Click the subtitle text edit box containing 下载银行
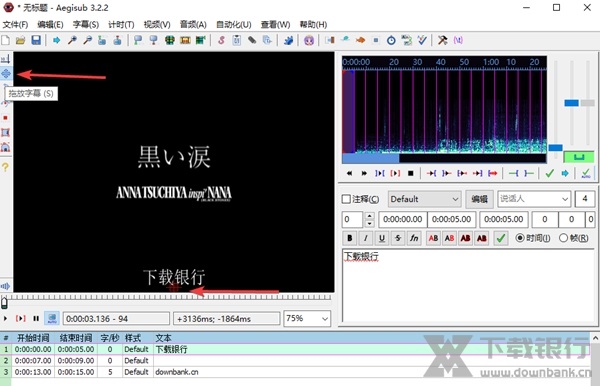Viewport: 600px width, 386px height. click(468, 285)
